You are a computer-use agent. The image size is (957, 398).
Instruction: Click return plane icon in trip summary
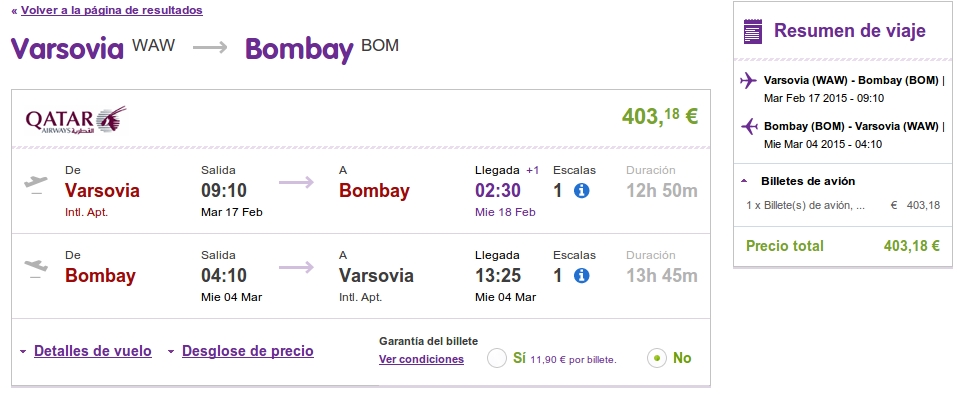click(749, 126)
